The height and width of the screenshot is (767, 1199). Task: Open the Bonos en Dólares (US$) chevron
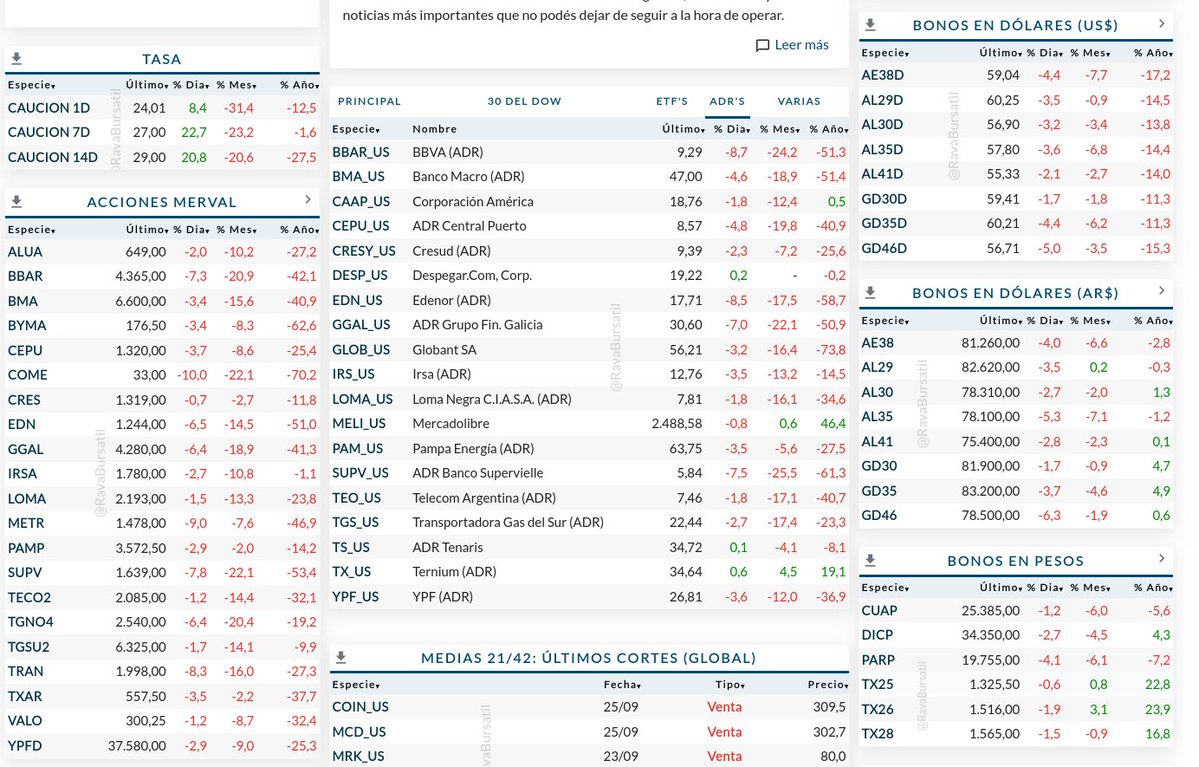(x=1162, y=24)
